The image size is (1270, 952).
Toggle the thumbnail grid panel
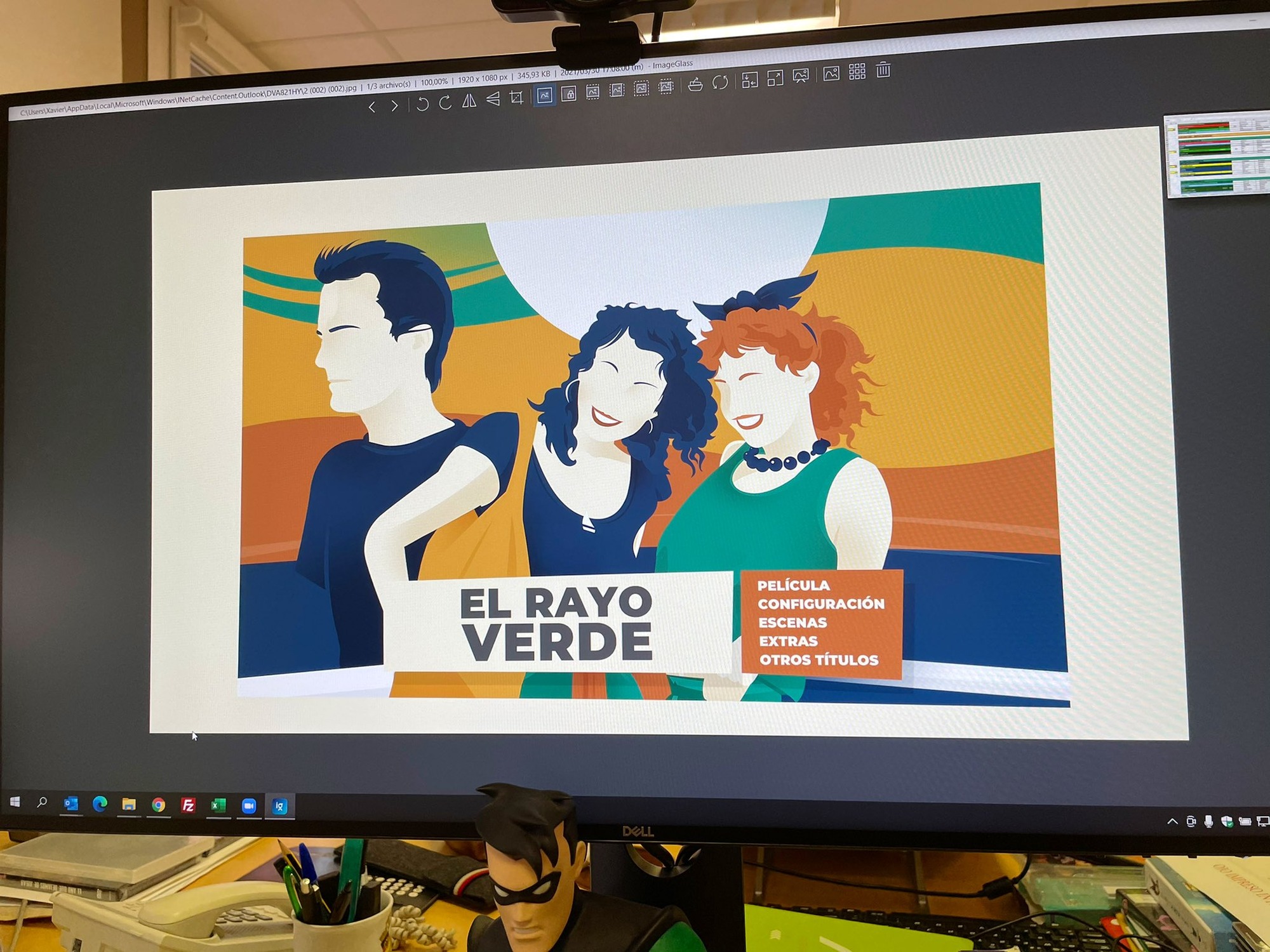click(x=857, y=72)
